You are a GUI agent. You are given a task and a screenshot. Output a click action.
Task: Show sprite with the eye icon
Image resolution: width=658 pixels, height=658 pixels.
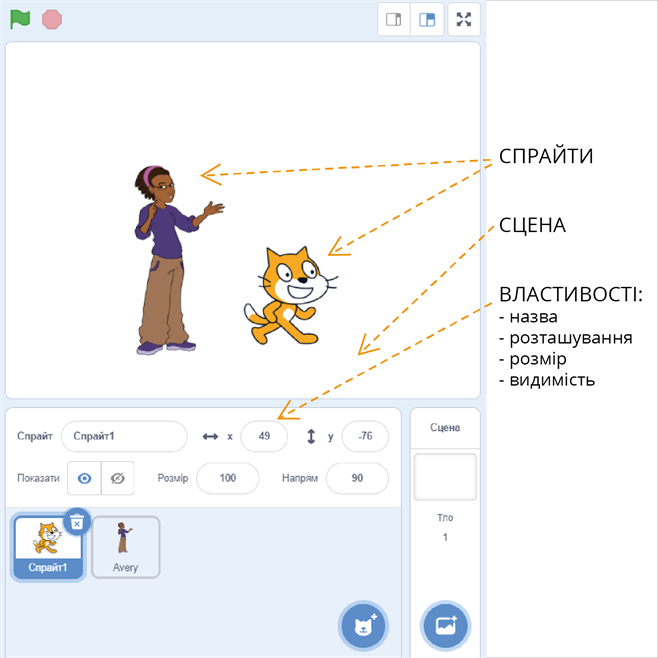pos(84,478)
